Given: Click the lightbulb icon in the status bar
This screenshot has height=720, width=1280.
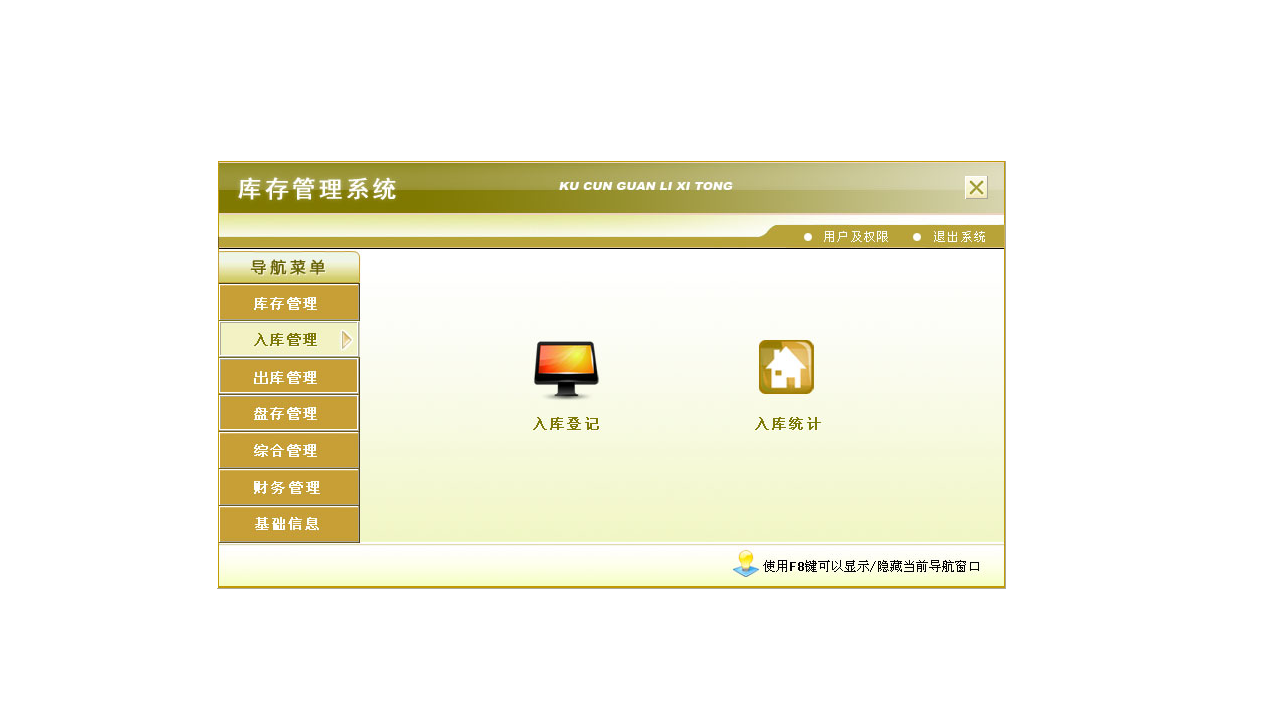Looking at the screenshot, I should [744, 563].
